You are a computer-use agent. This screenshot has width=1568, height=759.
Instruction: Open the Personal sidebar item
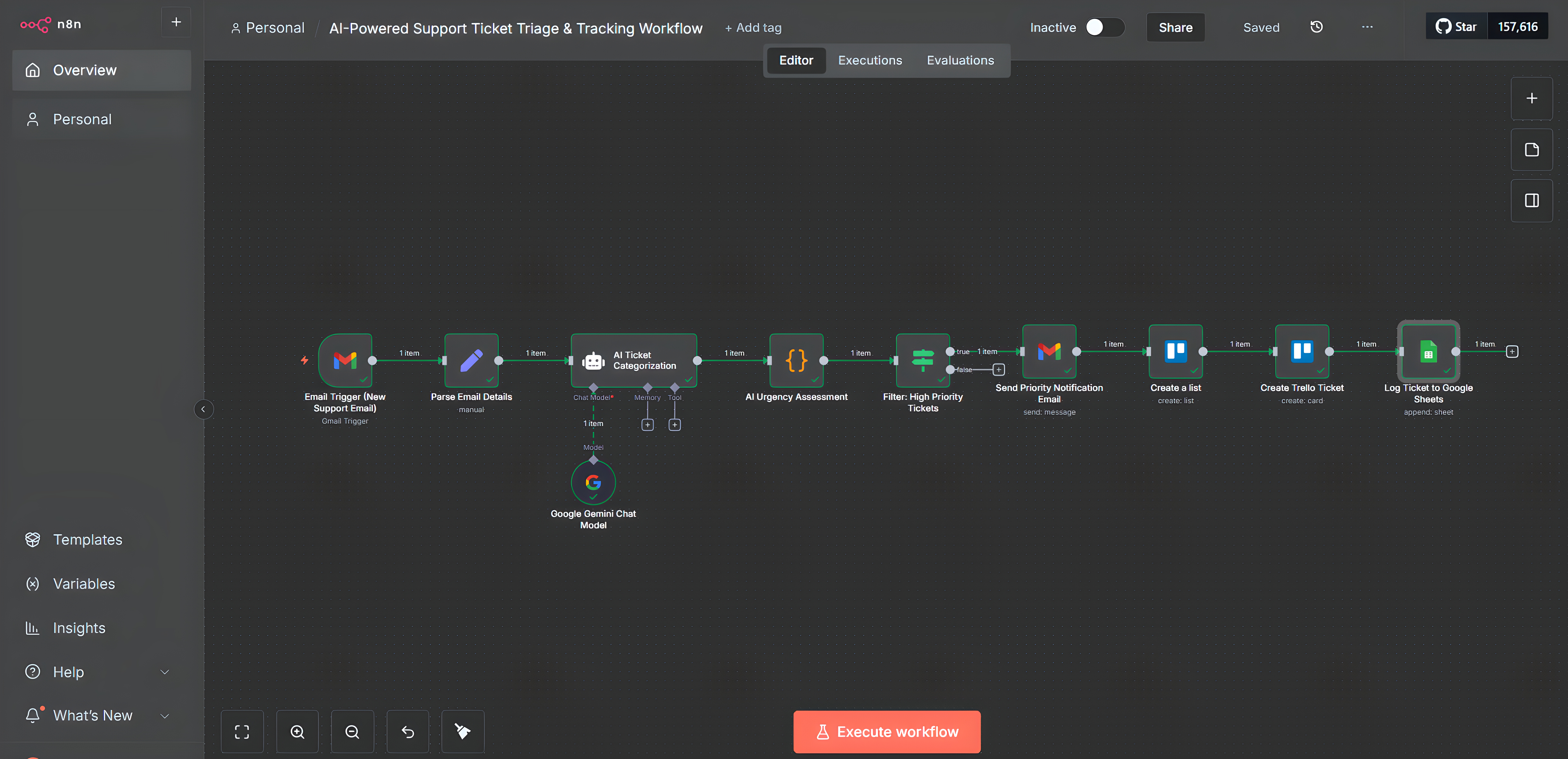coord(102,119)
